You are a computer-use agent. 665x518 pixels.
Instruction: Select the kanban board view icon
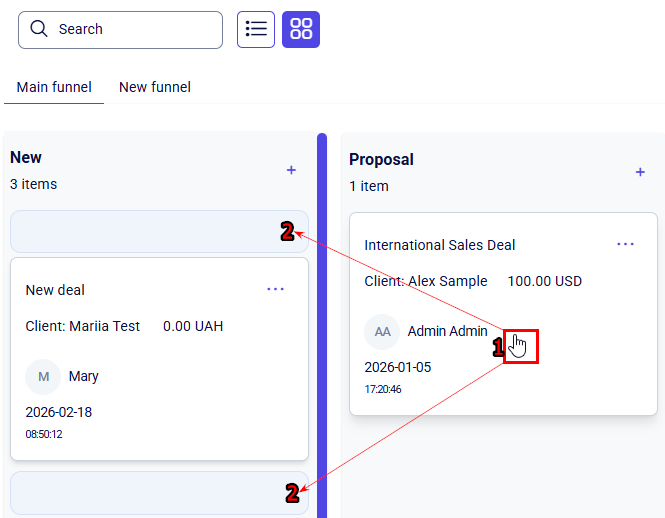click(301, 29)
